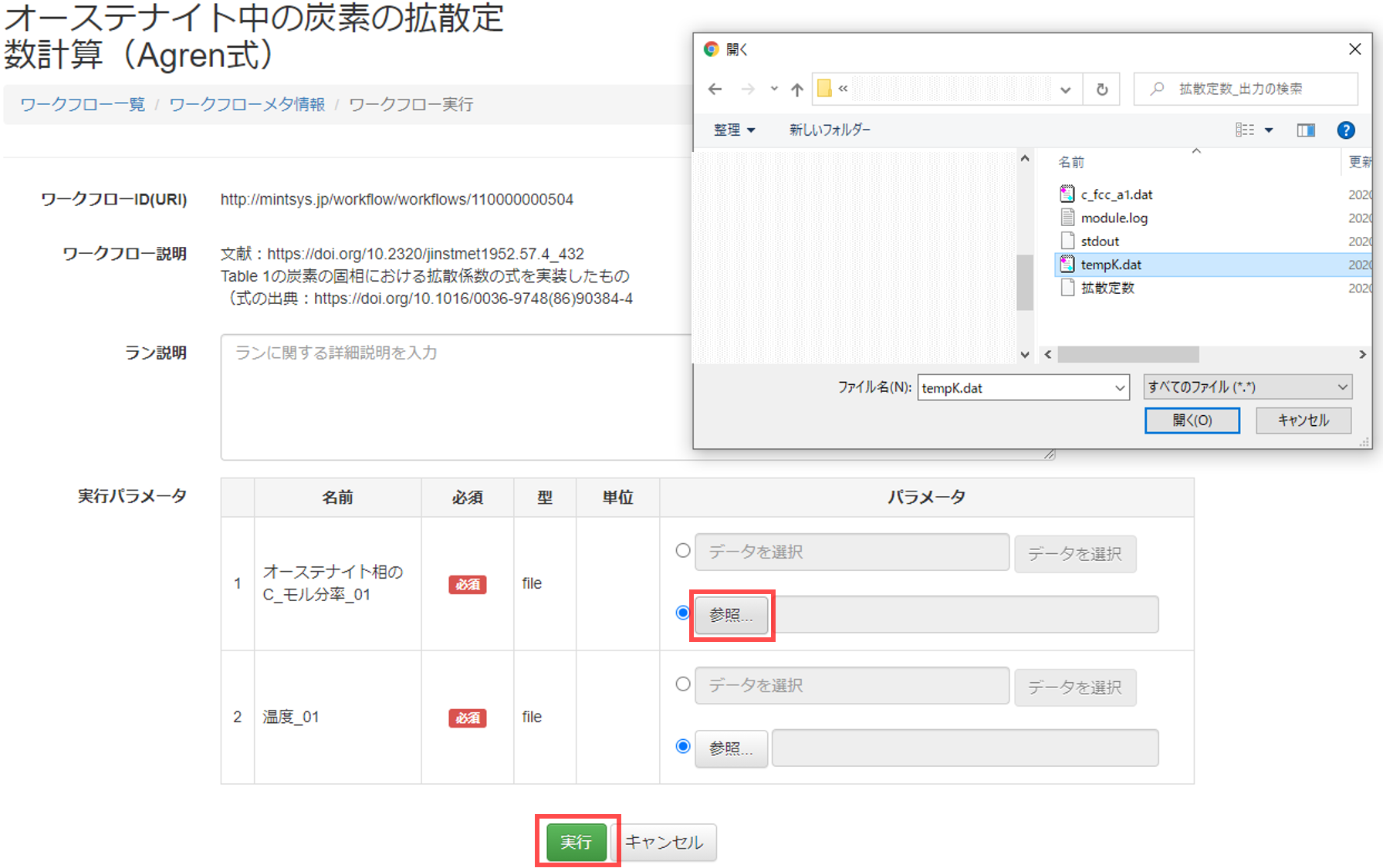Click 新しいフォルダー in toolbar

(x=829, y=130)
